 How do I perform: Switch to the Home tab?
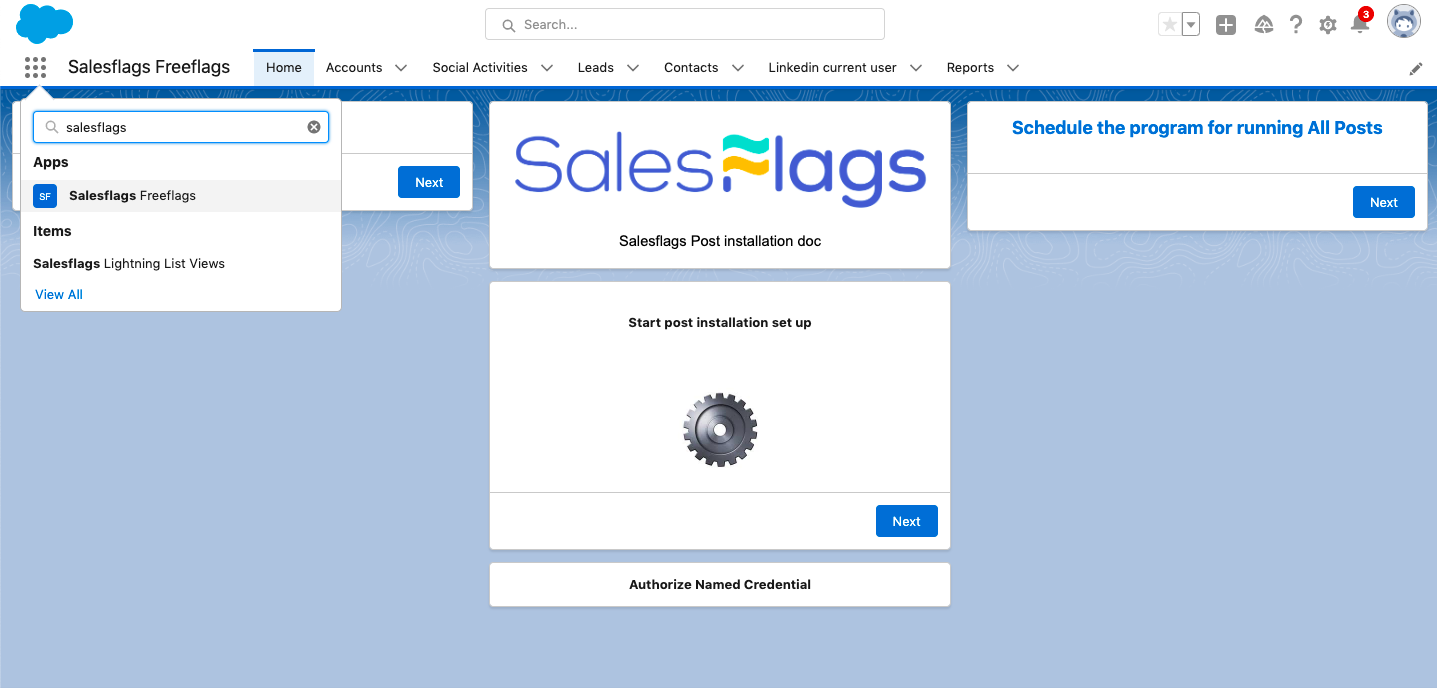point(284,68)
